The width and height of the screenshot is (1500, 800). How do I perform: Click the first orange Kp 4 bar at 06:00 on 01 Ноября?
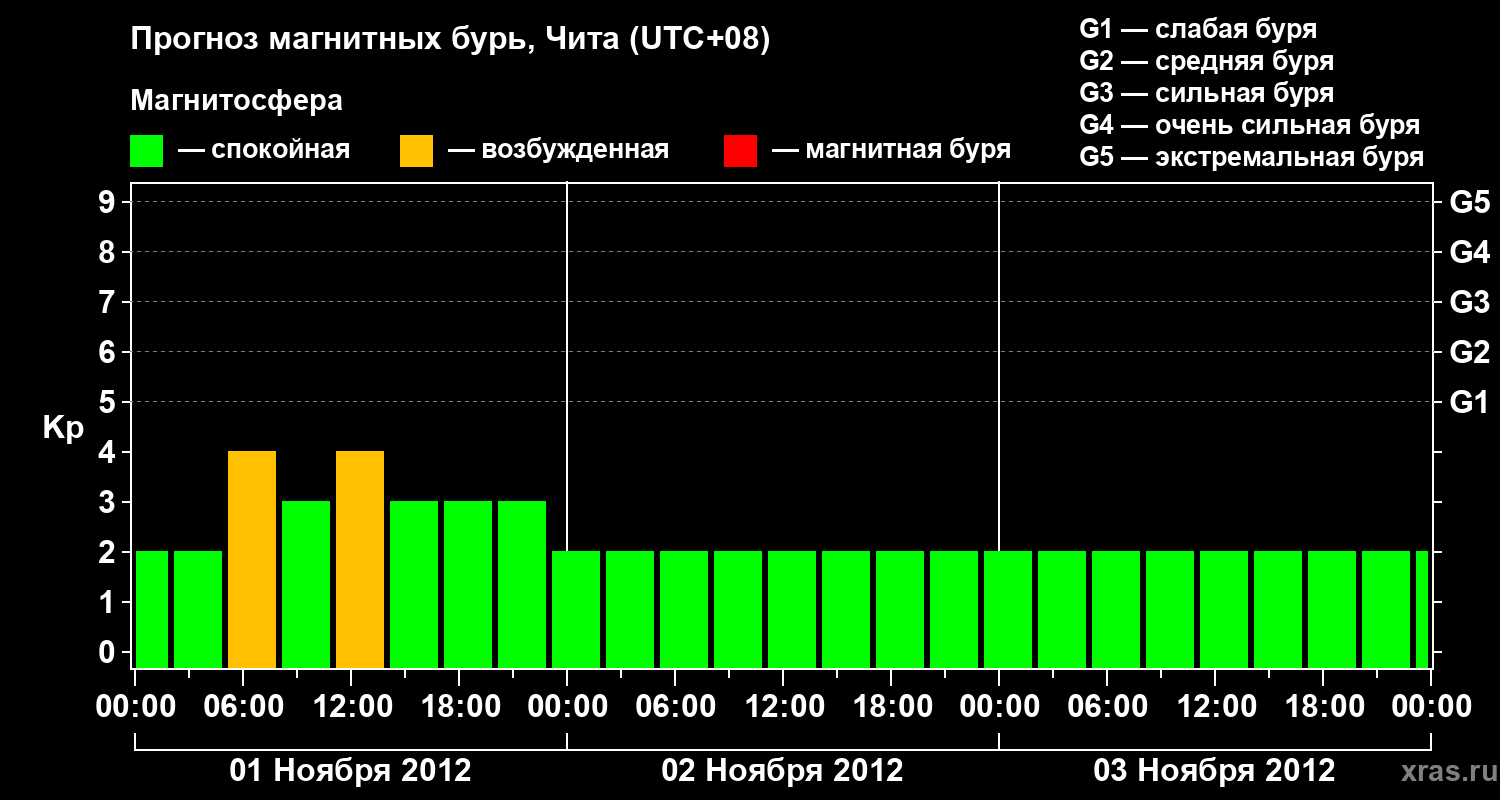(252, 560)
